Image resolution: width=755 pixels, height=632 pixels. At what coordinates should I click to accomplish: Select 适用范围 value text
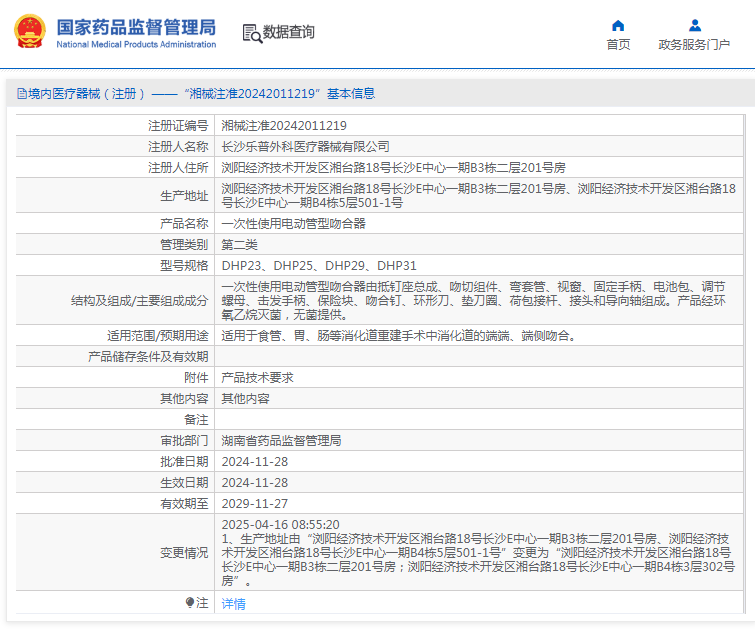tap(399, 335)
